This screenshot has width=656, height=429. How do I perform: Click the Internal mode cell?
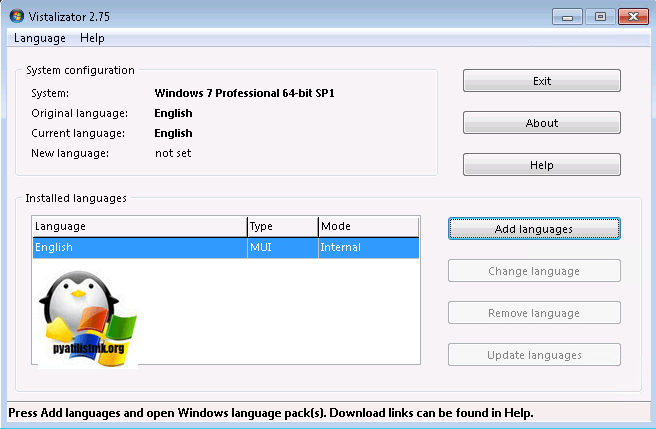pos(369,247)
